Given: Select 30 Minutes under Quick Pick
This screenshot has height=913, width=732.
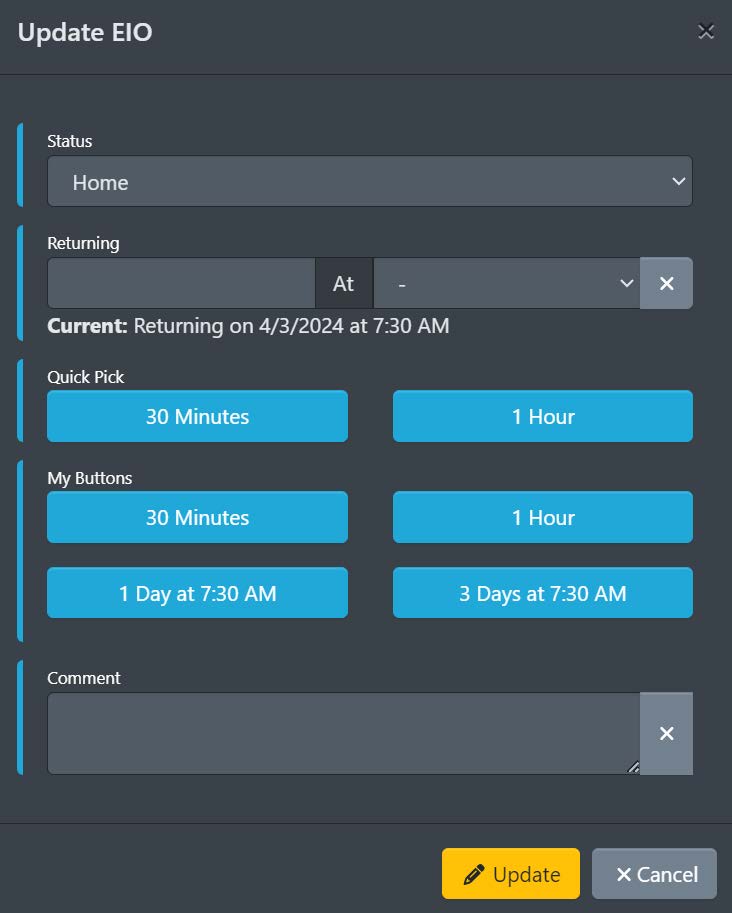Looking at the screenshot, I should pos(197,416).
